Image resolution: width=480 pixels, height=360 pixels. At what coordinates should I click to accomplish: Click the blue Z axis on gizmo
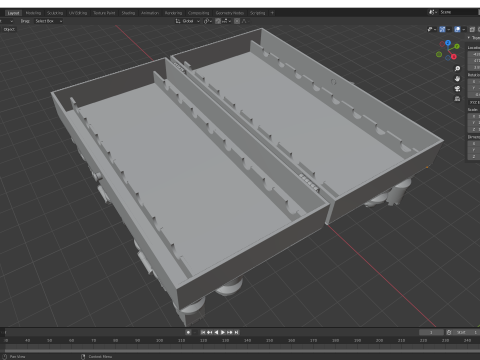(x=448, y=43)
